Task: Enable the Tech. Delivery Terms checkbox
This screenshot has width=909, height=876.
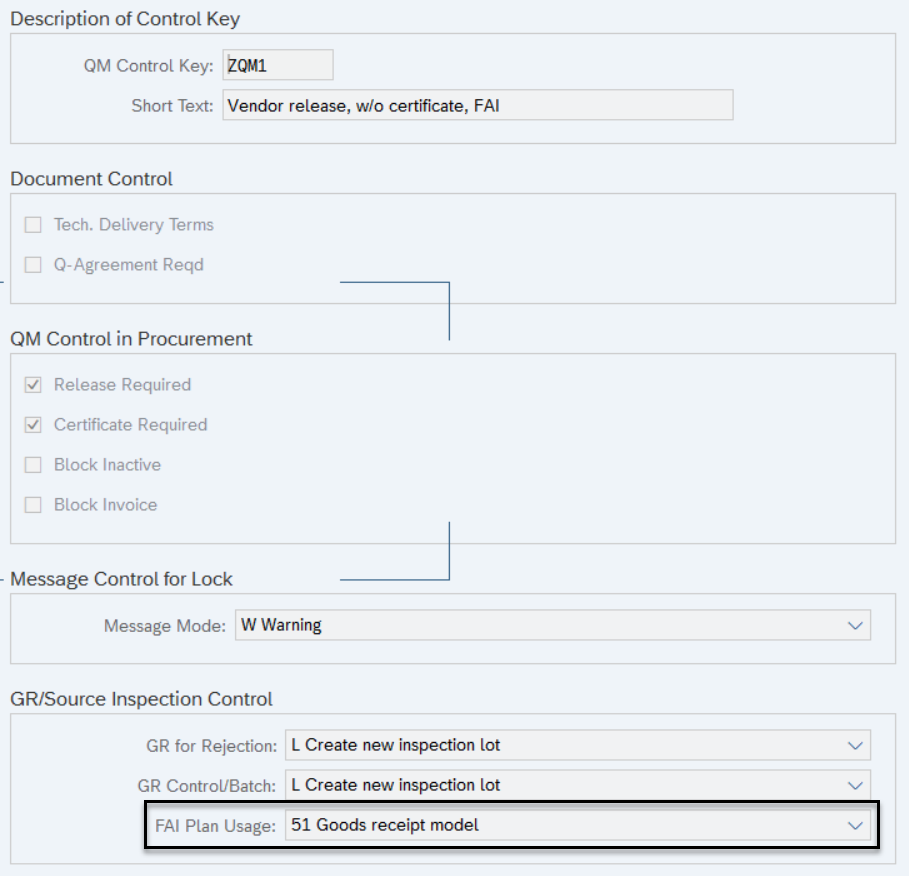Action: point(32,224)
